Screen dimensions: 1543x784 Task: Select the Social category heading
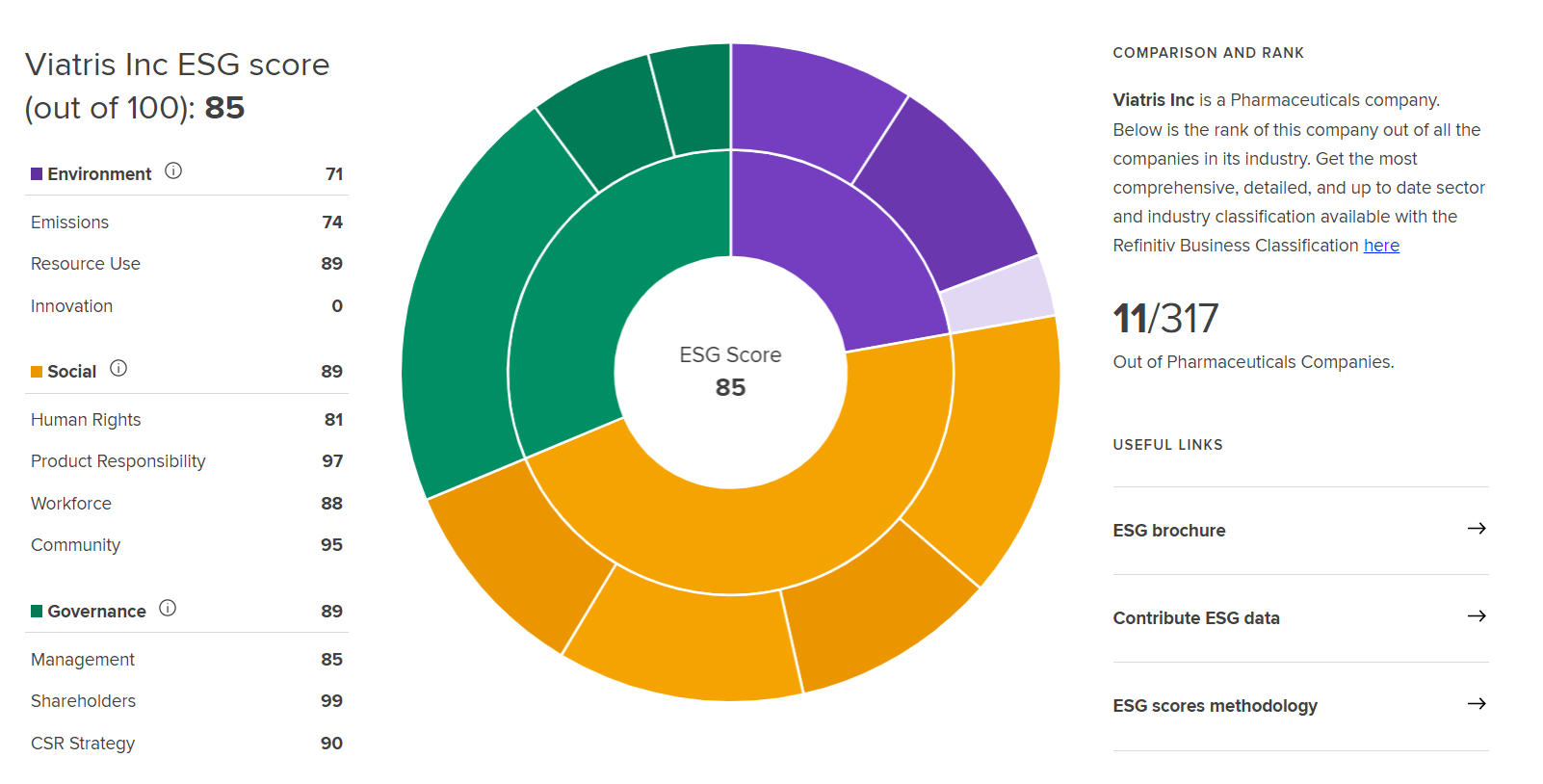[72, 372]
